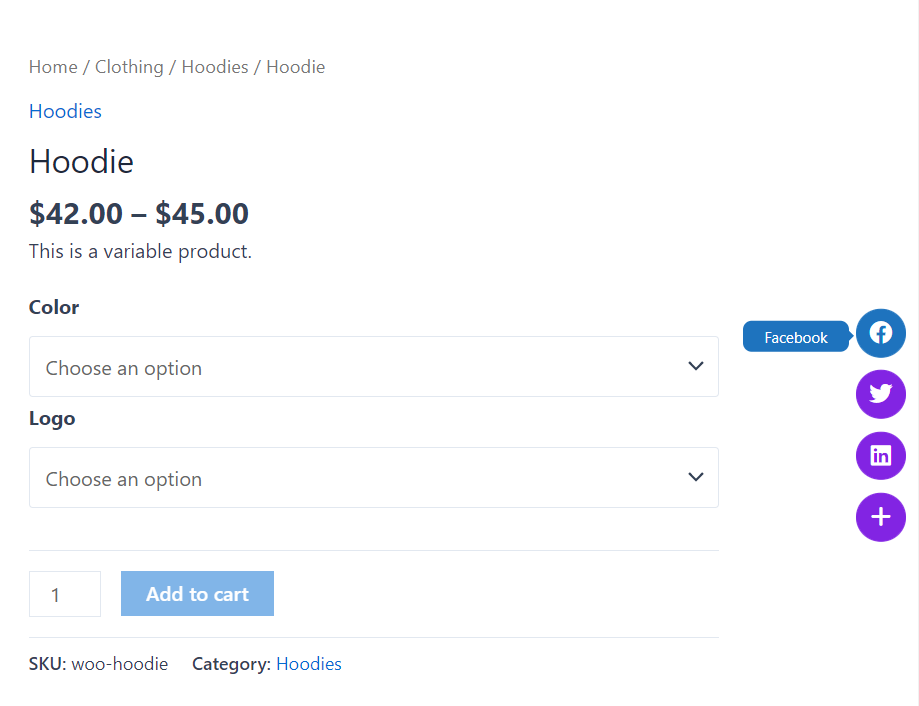This screenshot has width=919, height=706.
Task: Open Hoodies link beside Category label
Action: 309,664
